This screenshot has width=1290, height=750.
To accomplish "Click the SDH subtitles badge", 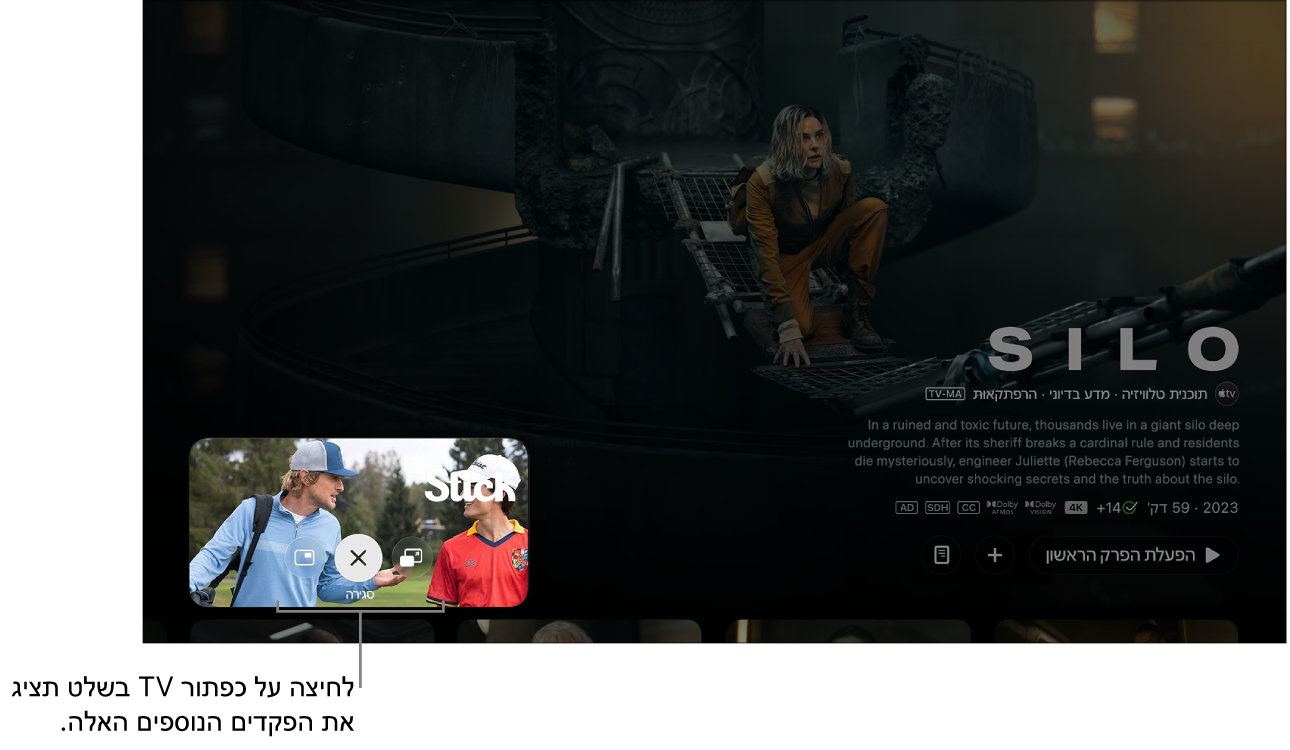I will 937,508.
